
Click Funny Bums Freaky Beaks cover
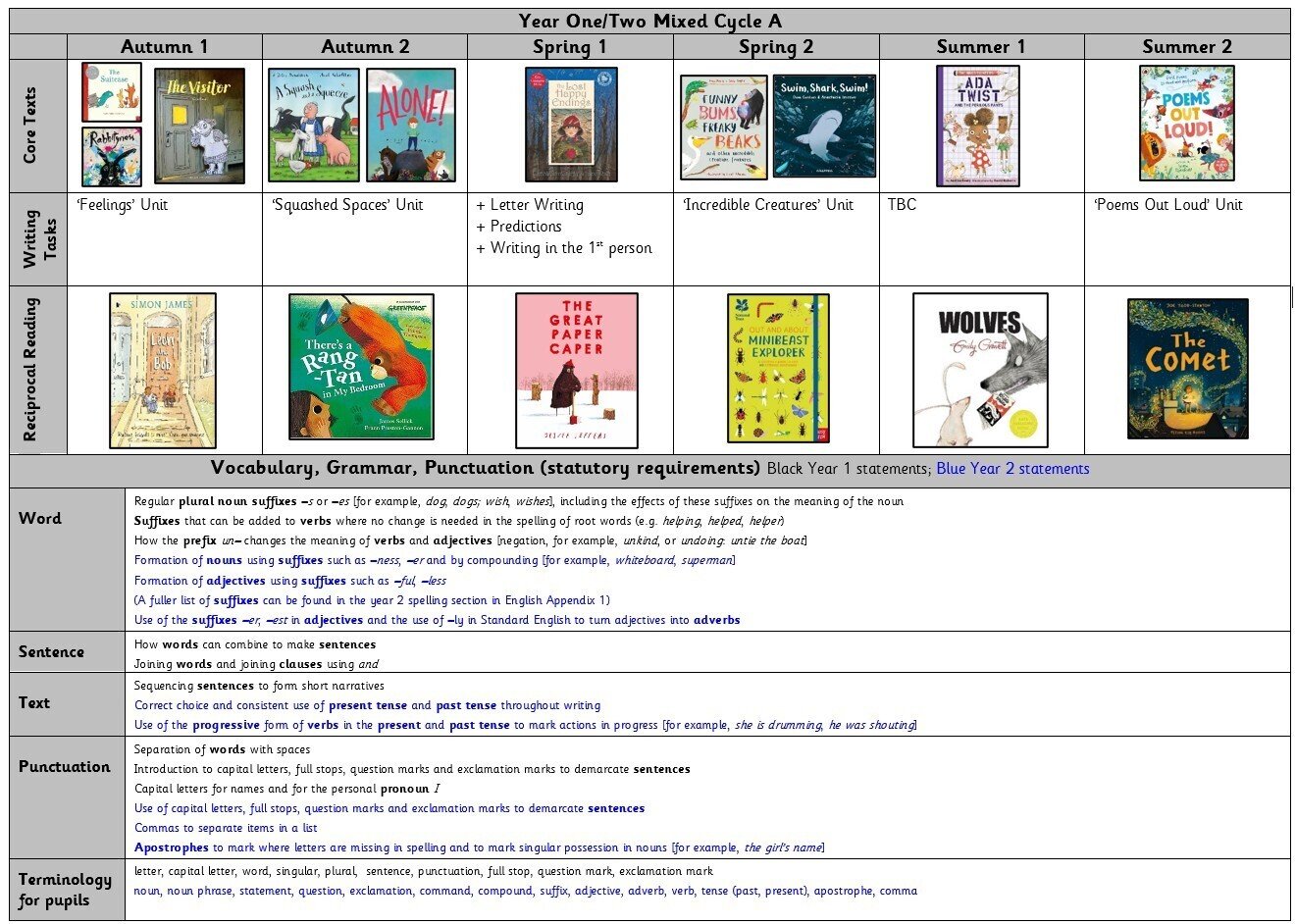(x=724, y=127)
